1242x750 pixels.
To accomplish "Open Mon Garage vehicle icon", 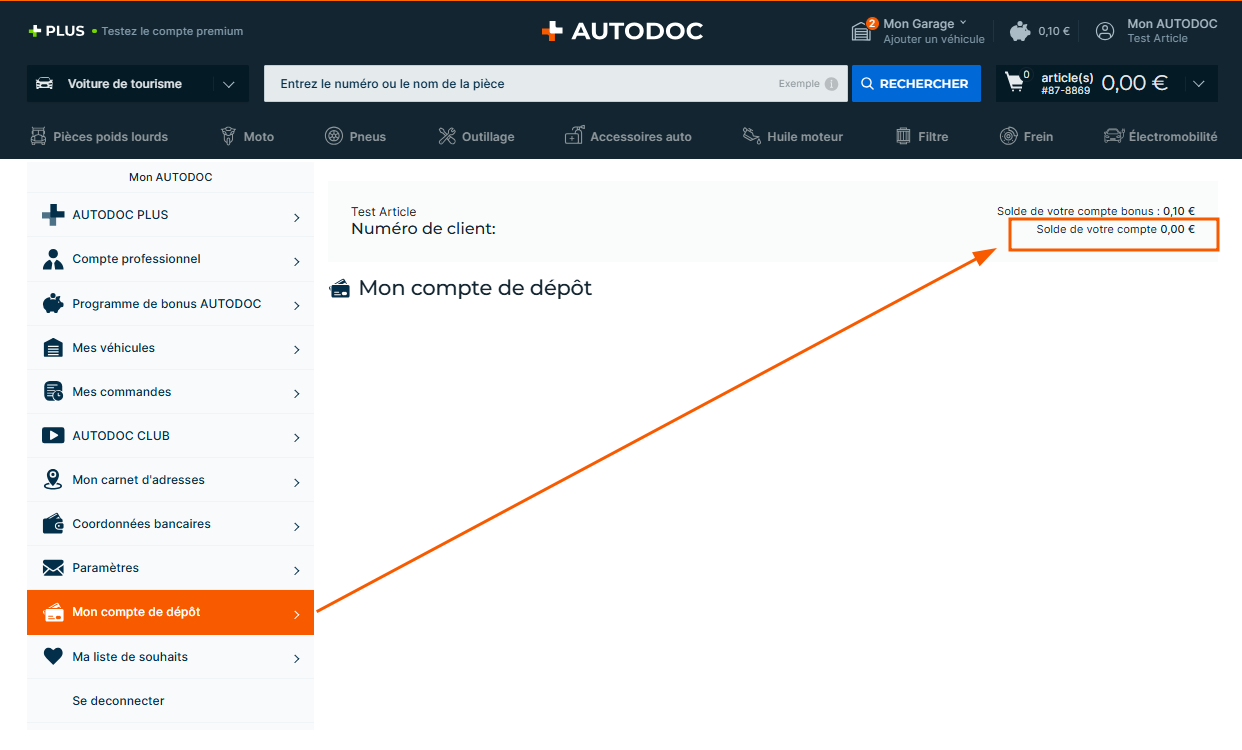I will [862, 31].
